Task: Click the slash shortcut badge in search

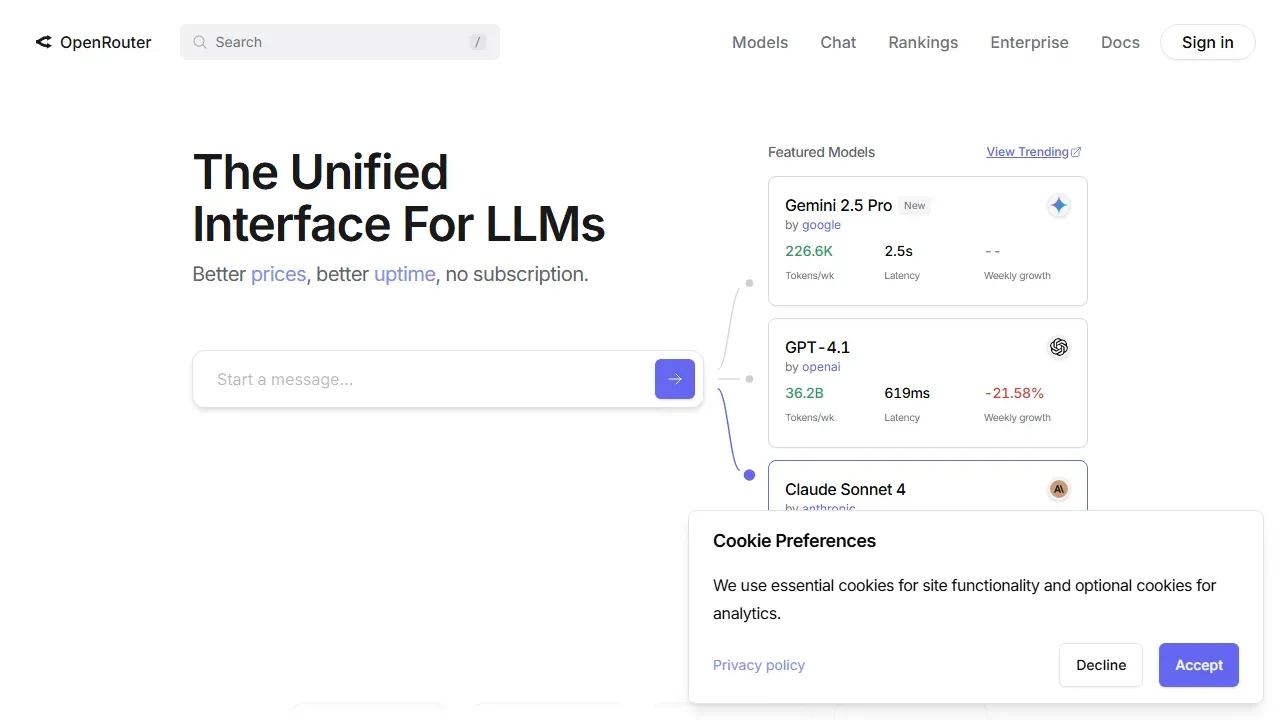Action: point(478,42)
